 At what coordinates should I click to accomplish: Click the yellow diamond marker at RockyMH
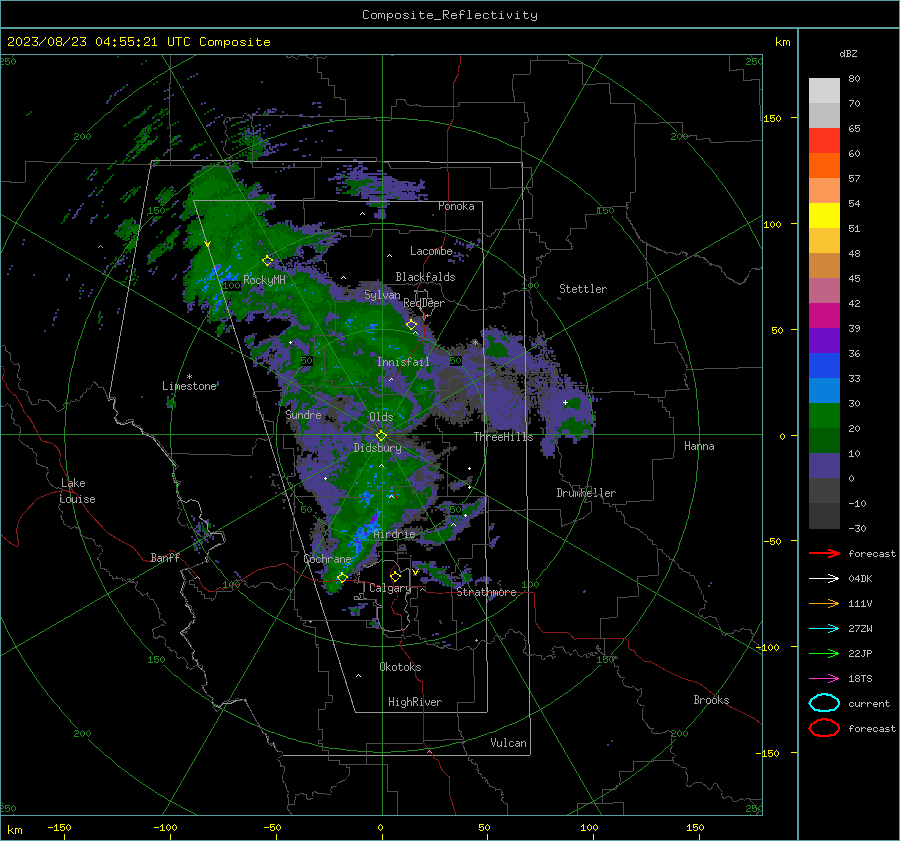click(267, 261)
